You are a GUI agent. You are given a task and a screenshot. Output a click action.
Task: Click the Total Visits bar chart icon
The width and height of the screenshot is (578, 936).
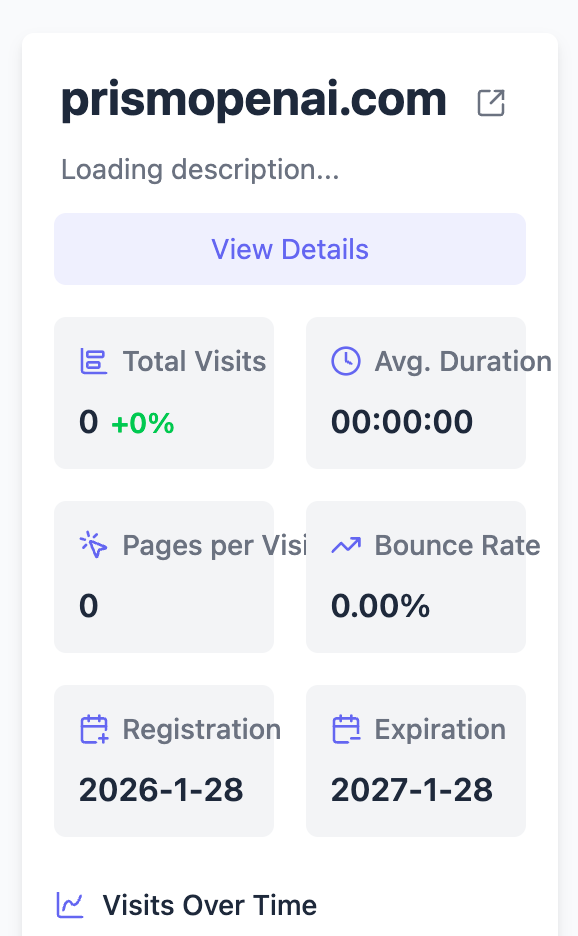pos(94,362)
